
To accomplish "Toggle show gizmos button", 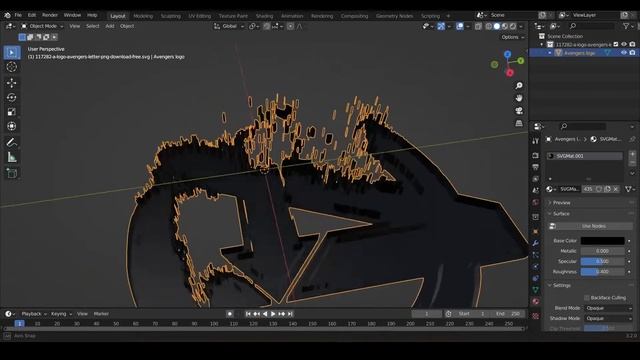I will click(x=441, y=26).
